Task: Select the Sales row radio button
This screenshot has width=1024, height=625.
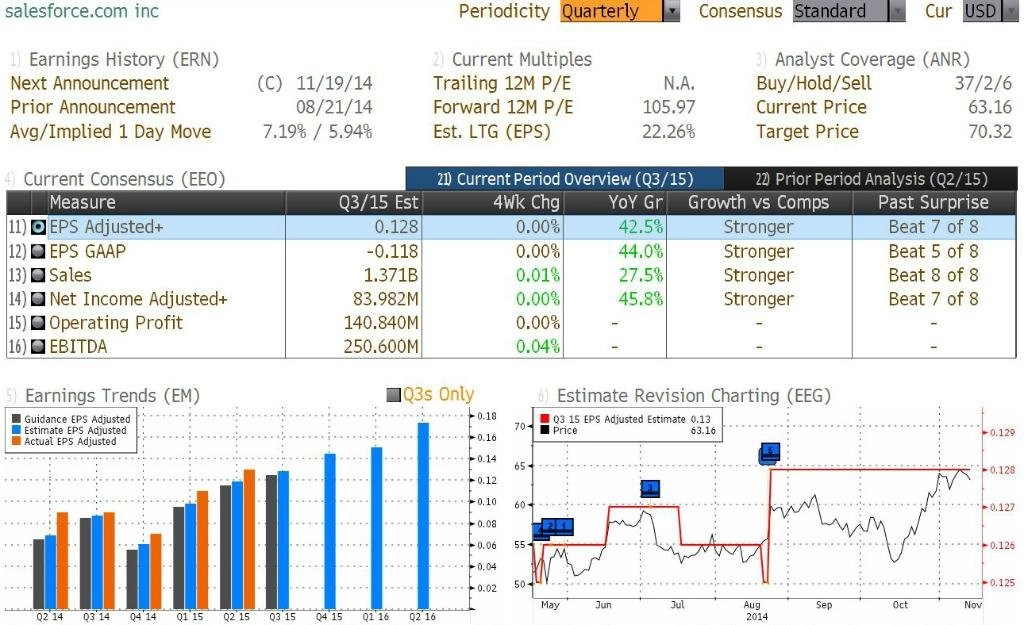Action: point(39,276)
